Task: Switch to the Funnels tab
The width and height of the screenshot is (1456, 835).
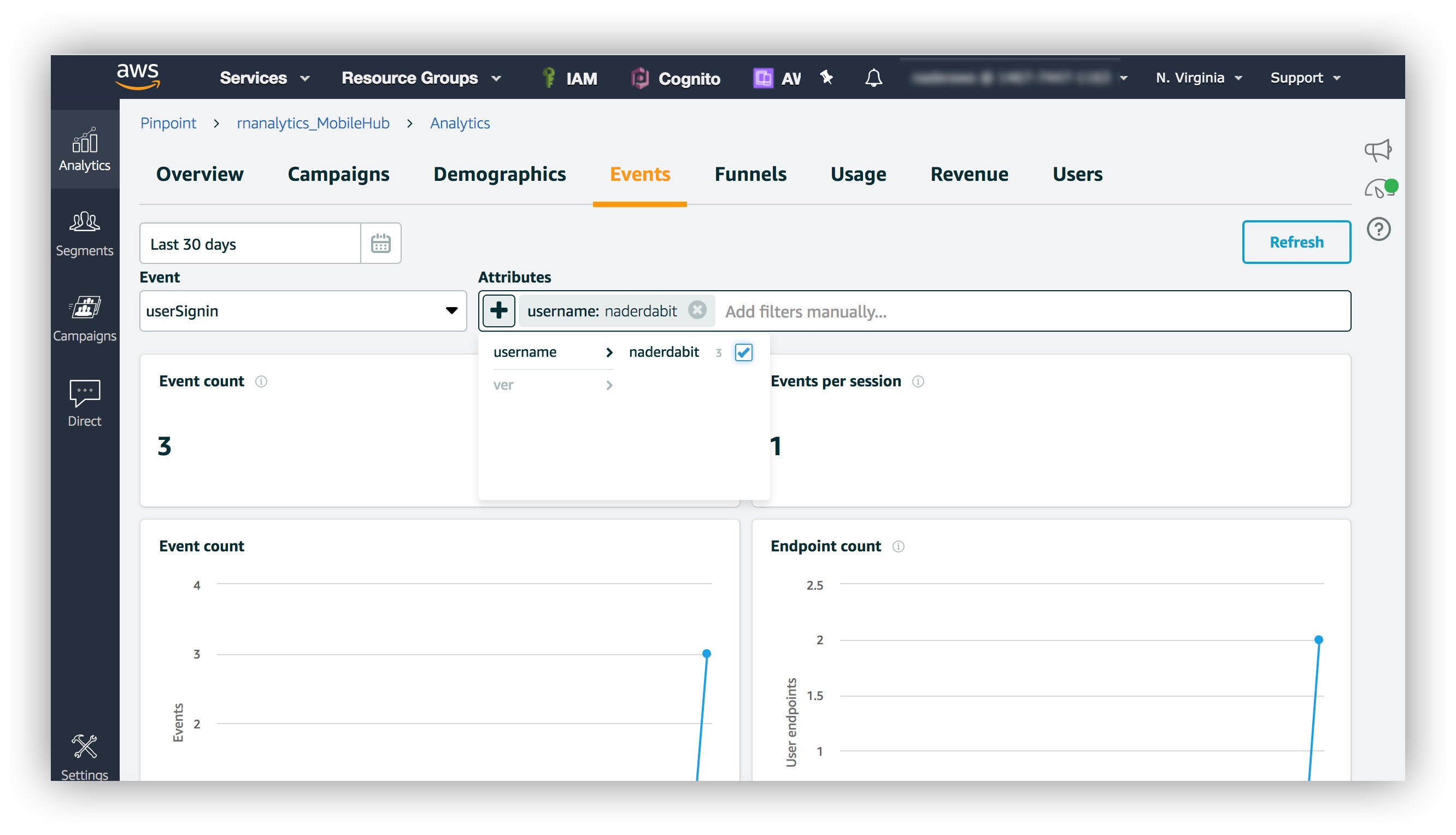Action: coord(750,174)
